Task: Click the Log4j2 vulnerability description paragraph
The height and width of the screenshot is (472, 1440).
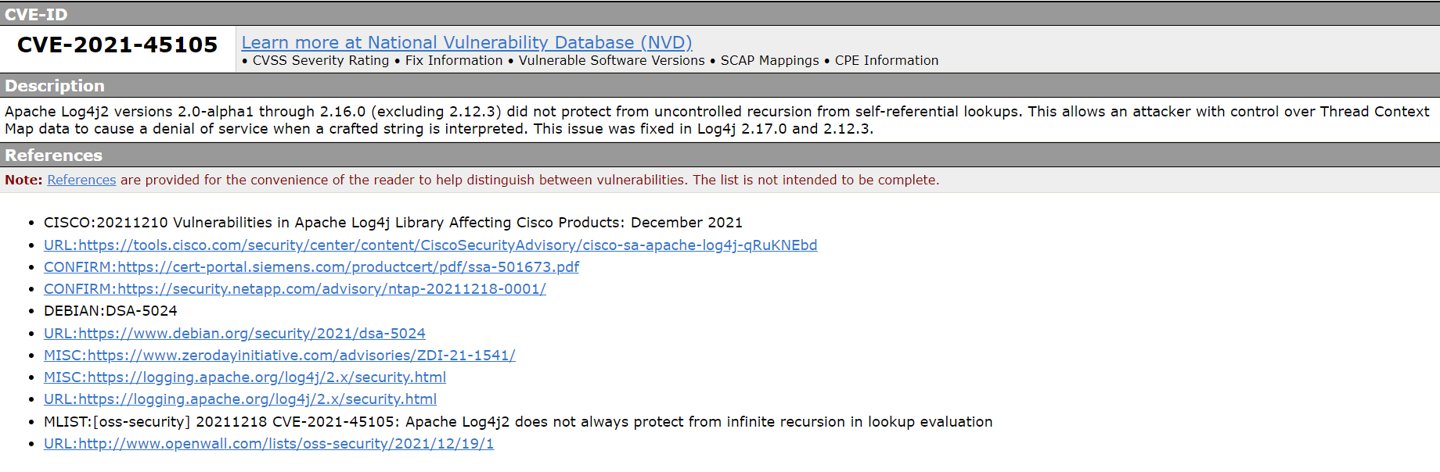Action: coord(717,120)
